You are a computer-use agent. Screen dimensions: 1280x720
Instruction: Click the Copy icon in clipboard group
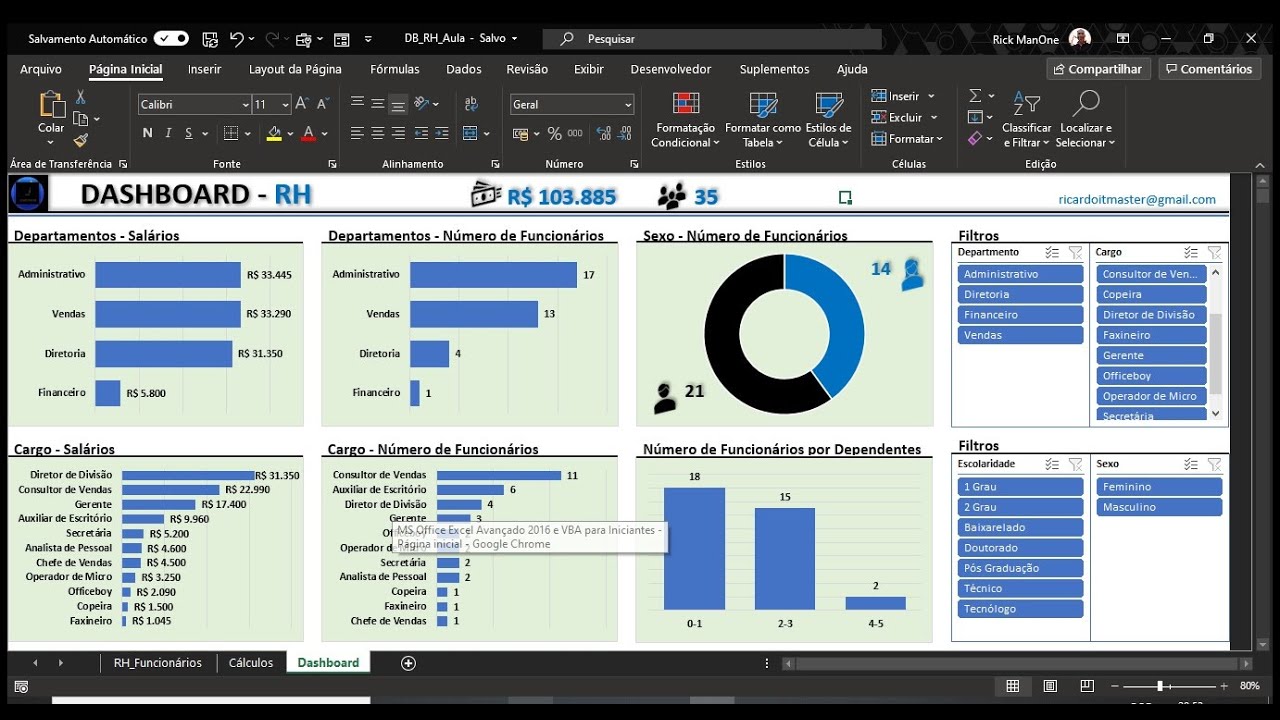[81, 119]
